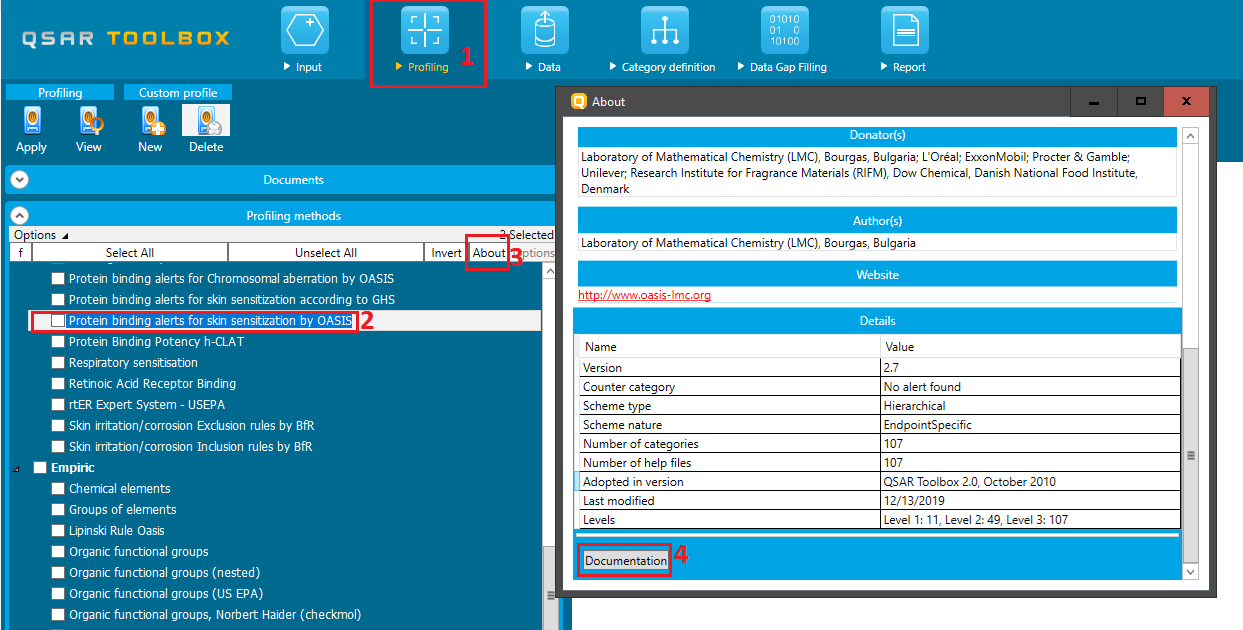Screen dimensions: 1243x630
Task: Check Organic functional groups (nested)
Action: coord(59,573)
